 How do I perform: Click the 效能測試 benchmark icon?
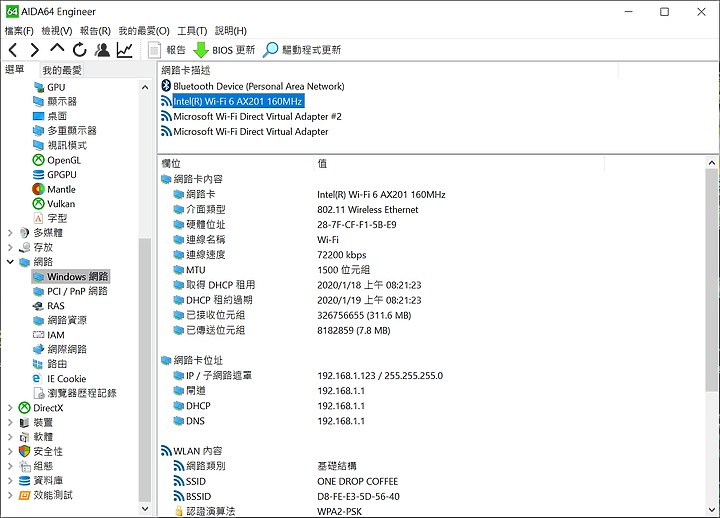(x=24, y=495)
